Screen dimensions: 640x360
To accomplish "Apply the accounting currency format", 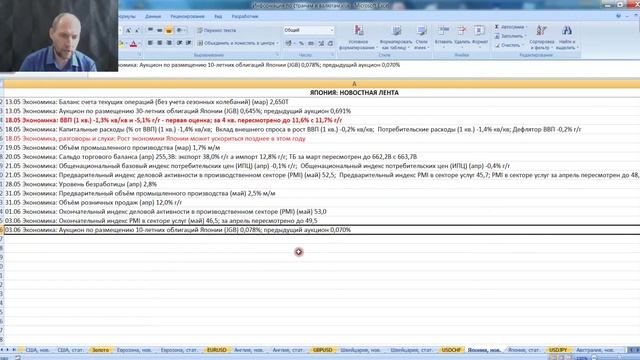I will click(289, 43).
